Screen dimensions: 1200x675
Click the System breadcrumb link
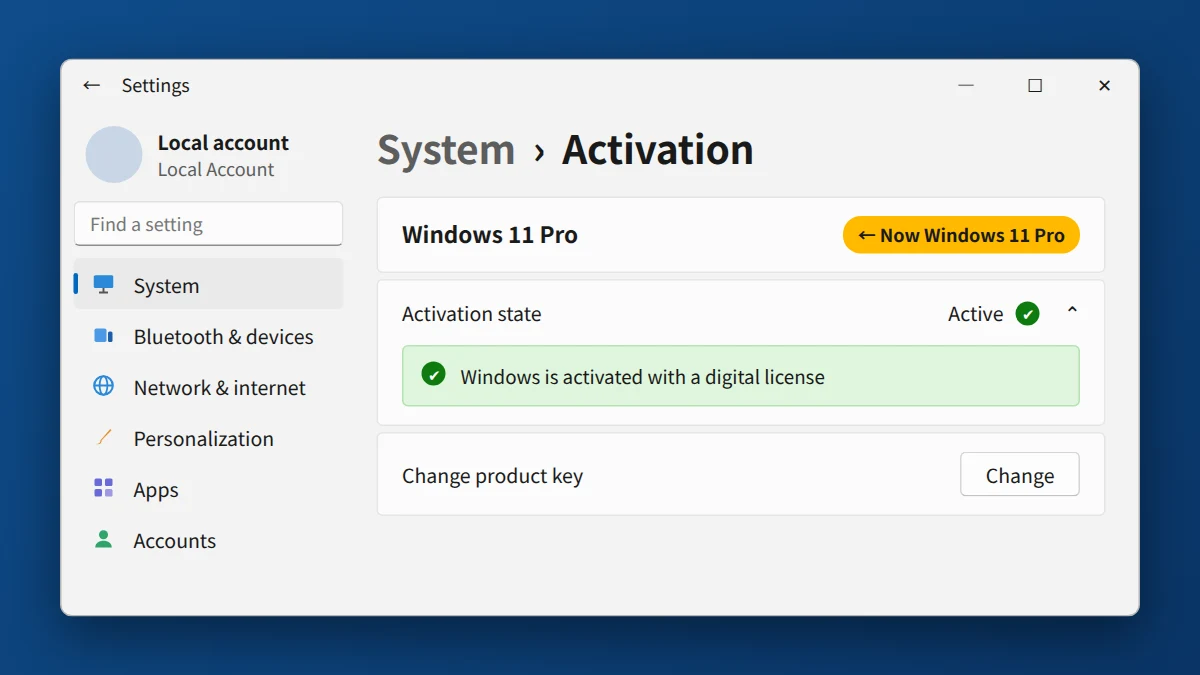pos(446,150)
